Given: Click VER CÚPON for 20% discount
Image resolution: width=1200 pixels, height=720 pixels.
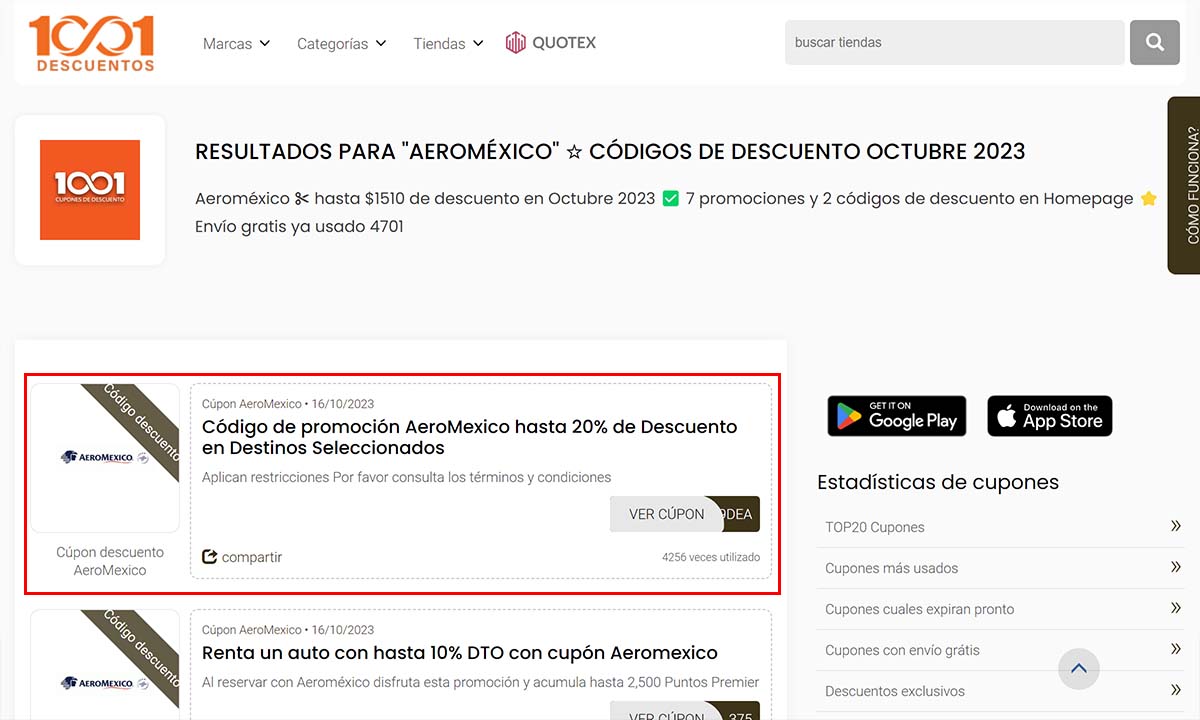Looking at the screenshot, I should pos(667,514).
